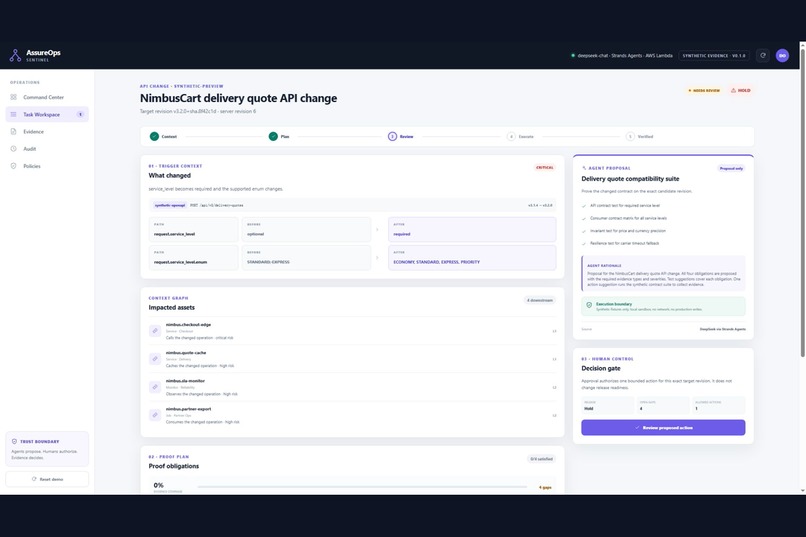Click the AssureOps Sentinel logo icon
Image resolution: width=806 pixels, height=537 pixels.
click(15, 55)
